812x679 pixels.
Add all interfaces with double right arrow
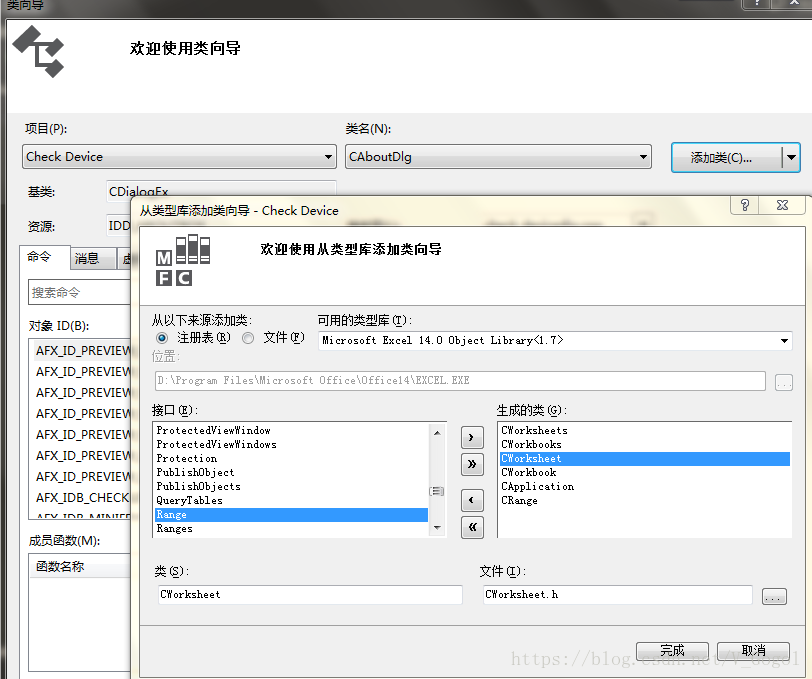tap(472, 464)
